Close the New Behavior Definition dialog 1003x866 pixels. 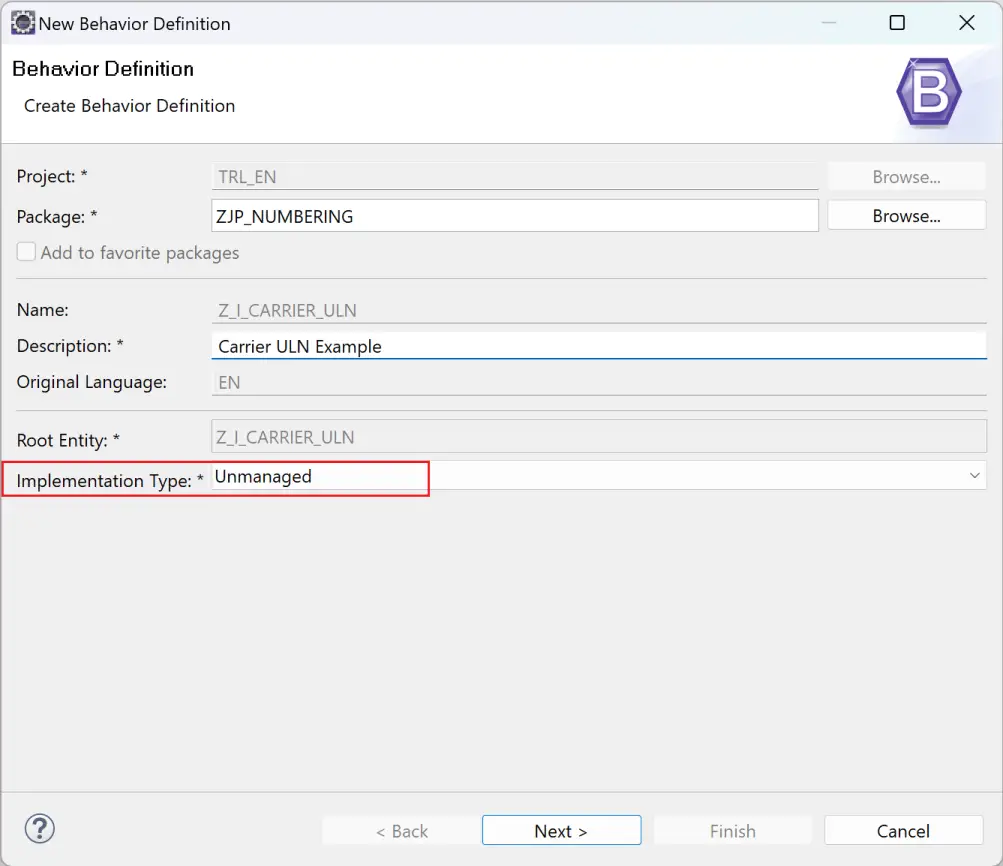click(967, 23)
